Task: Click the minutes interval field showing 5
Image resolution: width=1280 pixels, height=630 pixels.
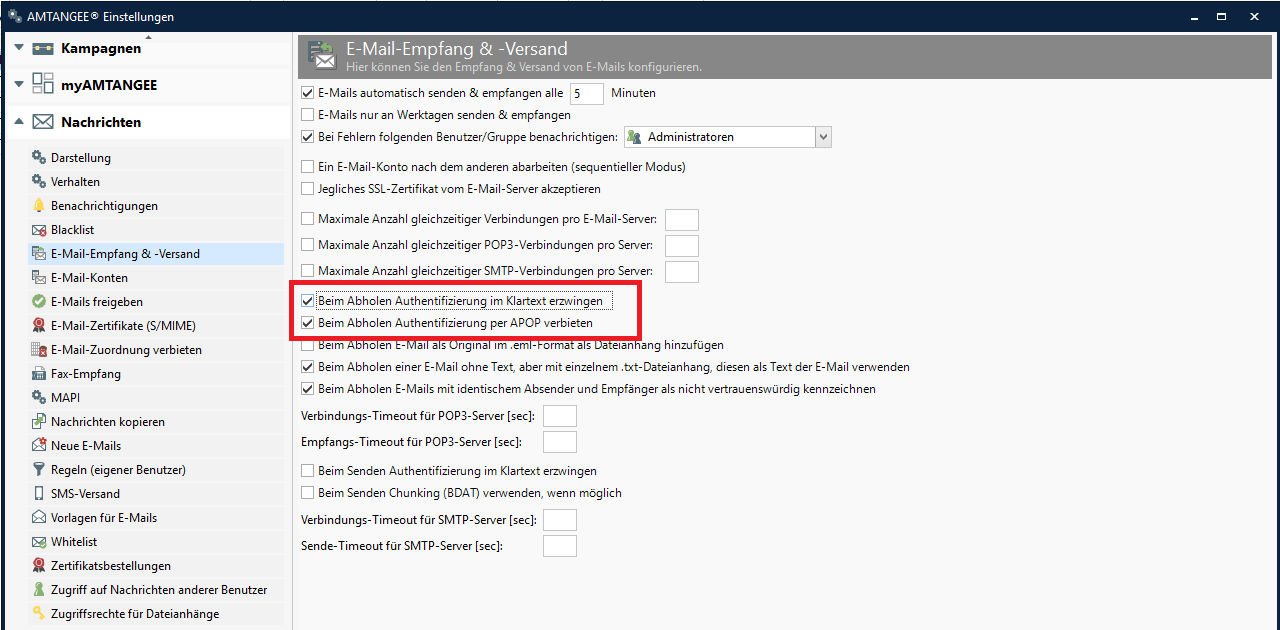Action: tap(587, 94)
